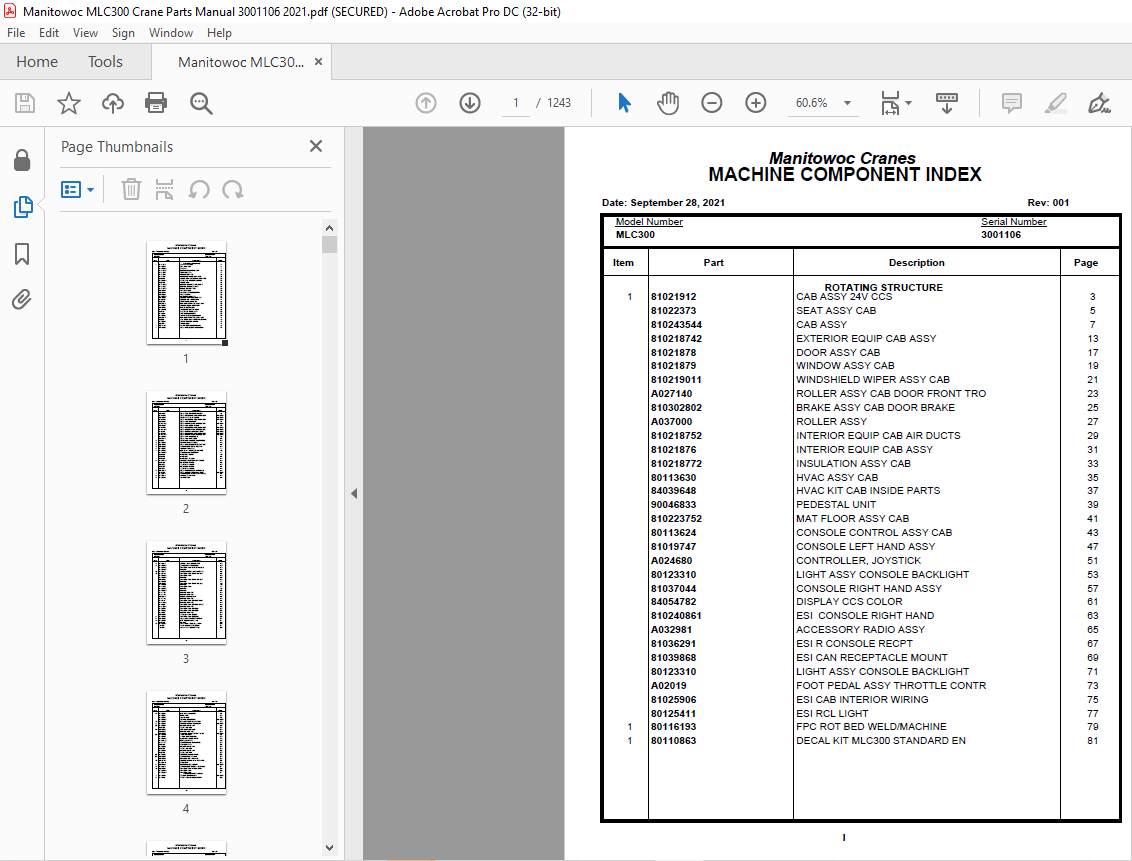
Task: Click the ROTATING STRUCTURE heading
Action: pyautogui.click(x=884, y=287)
